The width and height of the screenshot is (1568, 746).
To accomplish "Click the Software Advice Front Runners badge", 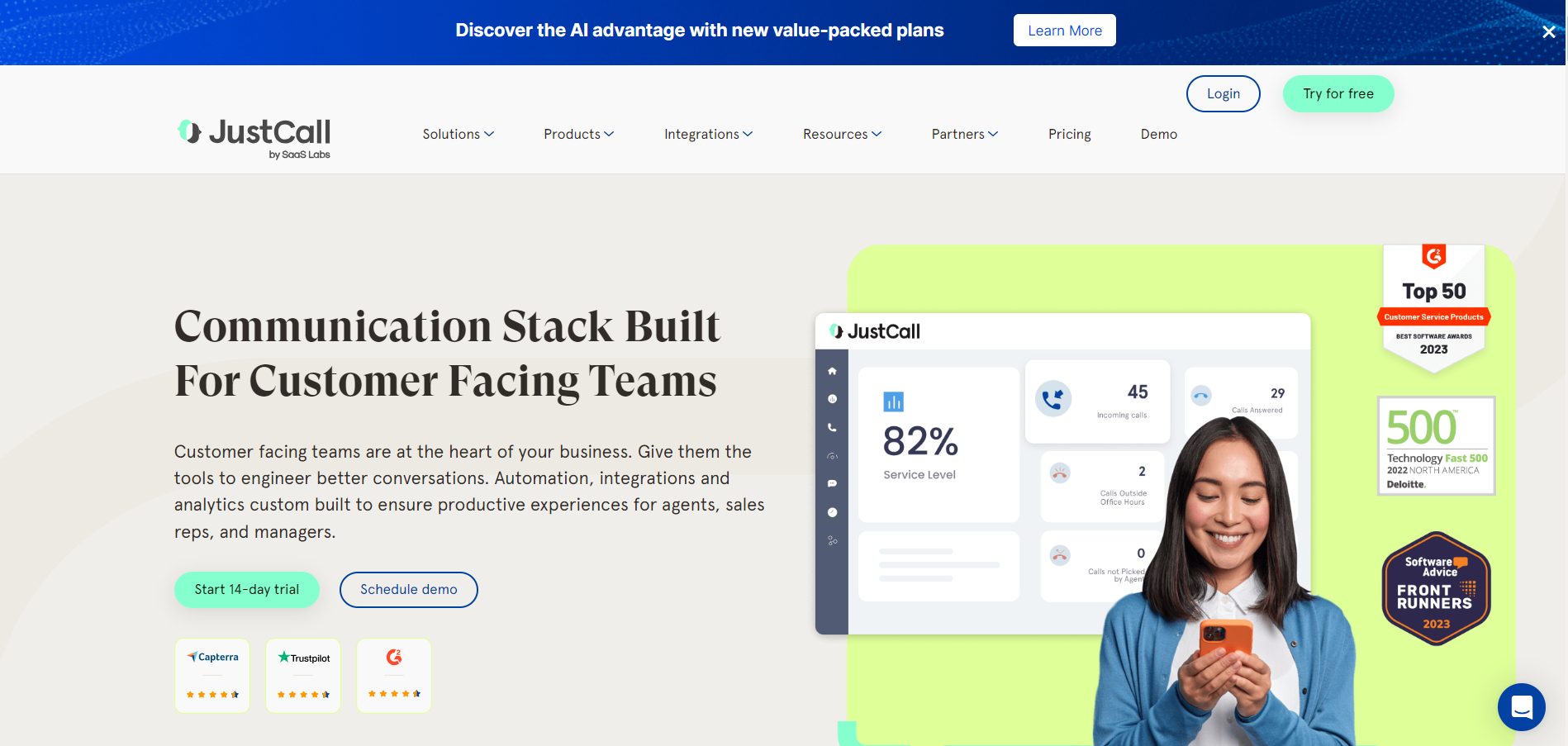I will [1436, 588].
